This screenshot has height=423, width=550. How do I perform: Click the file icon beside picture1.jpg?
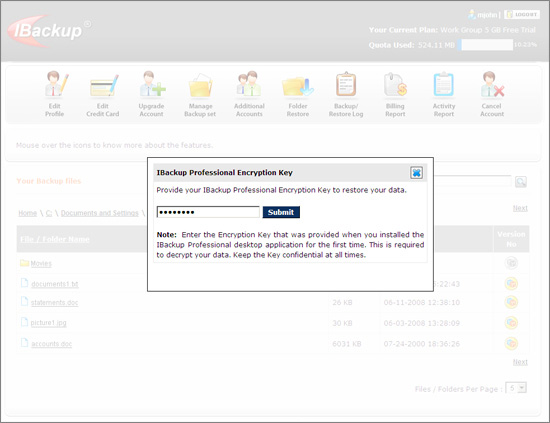[24, 321]
